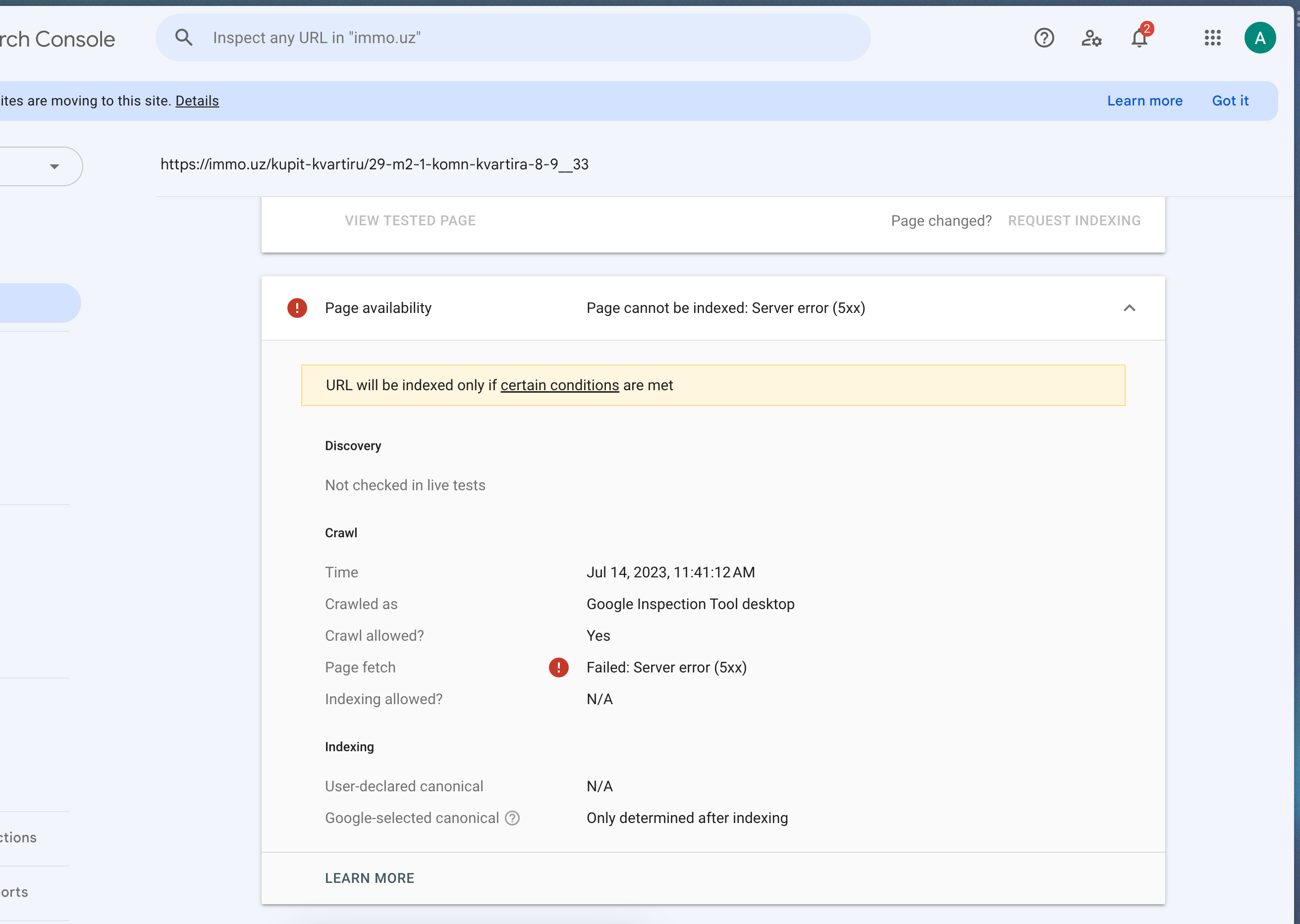
Task: Click the Google-selected canonical help icon
Action: [512, 818]
